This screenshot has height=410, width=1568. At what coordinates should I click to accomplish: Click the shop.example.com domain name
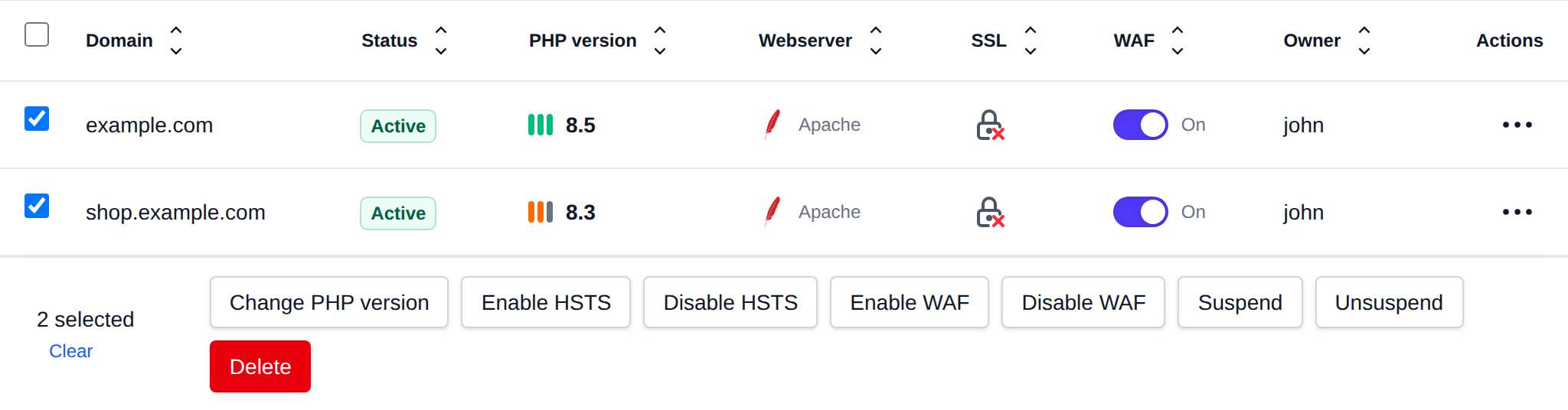[175, 212]
